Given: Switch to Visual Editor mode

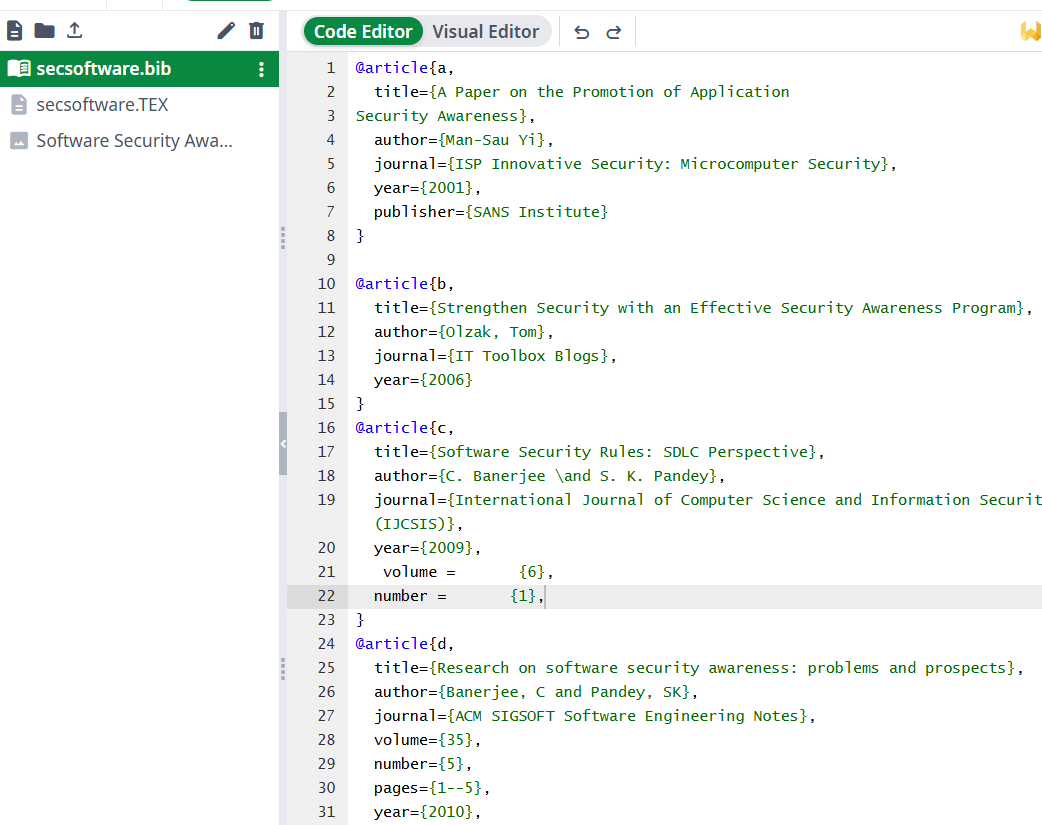Looking at the screenshot, I should pos(485,32).
